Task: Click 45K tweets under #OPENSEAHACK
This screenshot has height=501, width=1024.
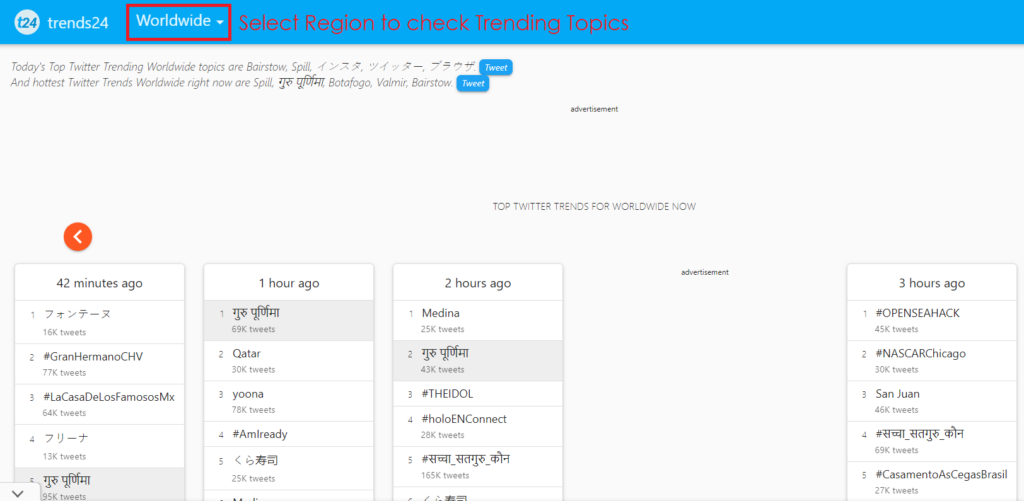Action: point(896,329)
